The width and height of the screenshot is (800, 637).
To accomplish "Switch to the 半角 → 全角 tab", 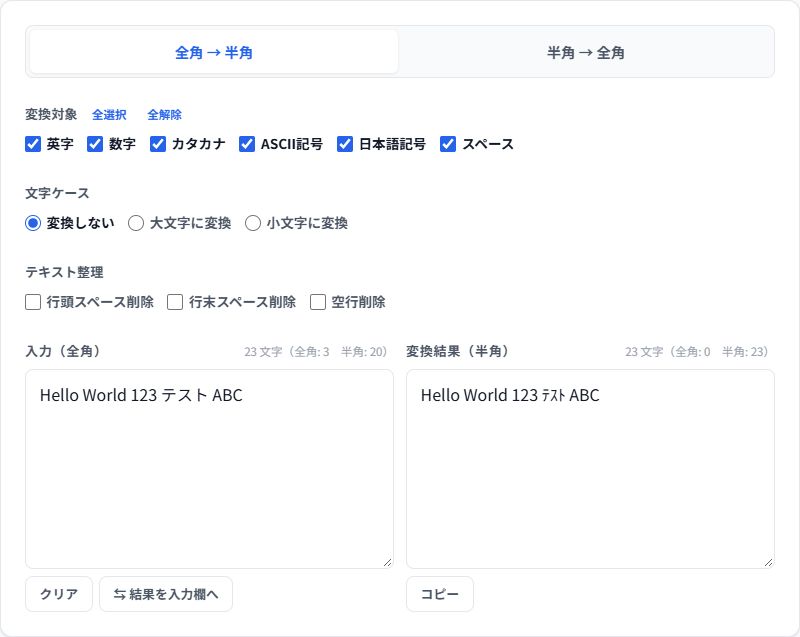I will [586, 52].
